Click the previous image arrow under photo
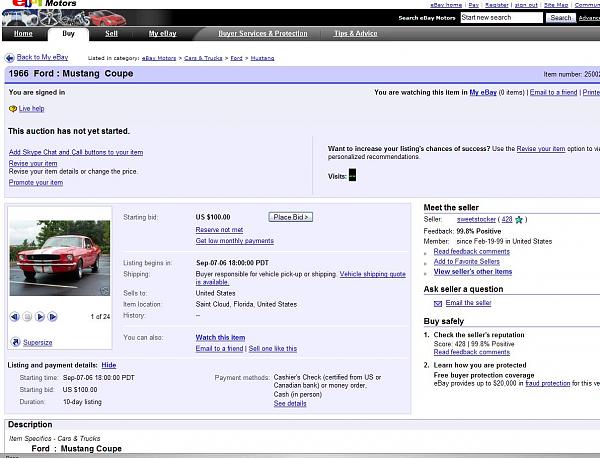 15,316
